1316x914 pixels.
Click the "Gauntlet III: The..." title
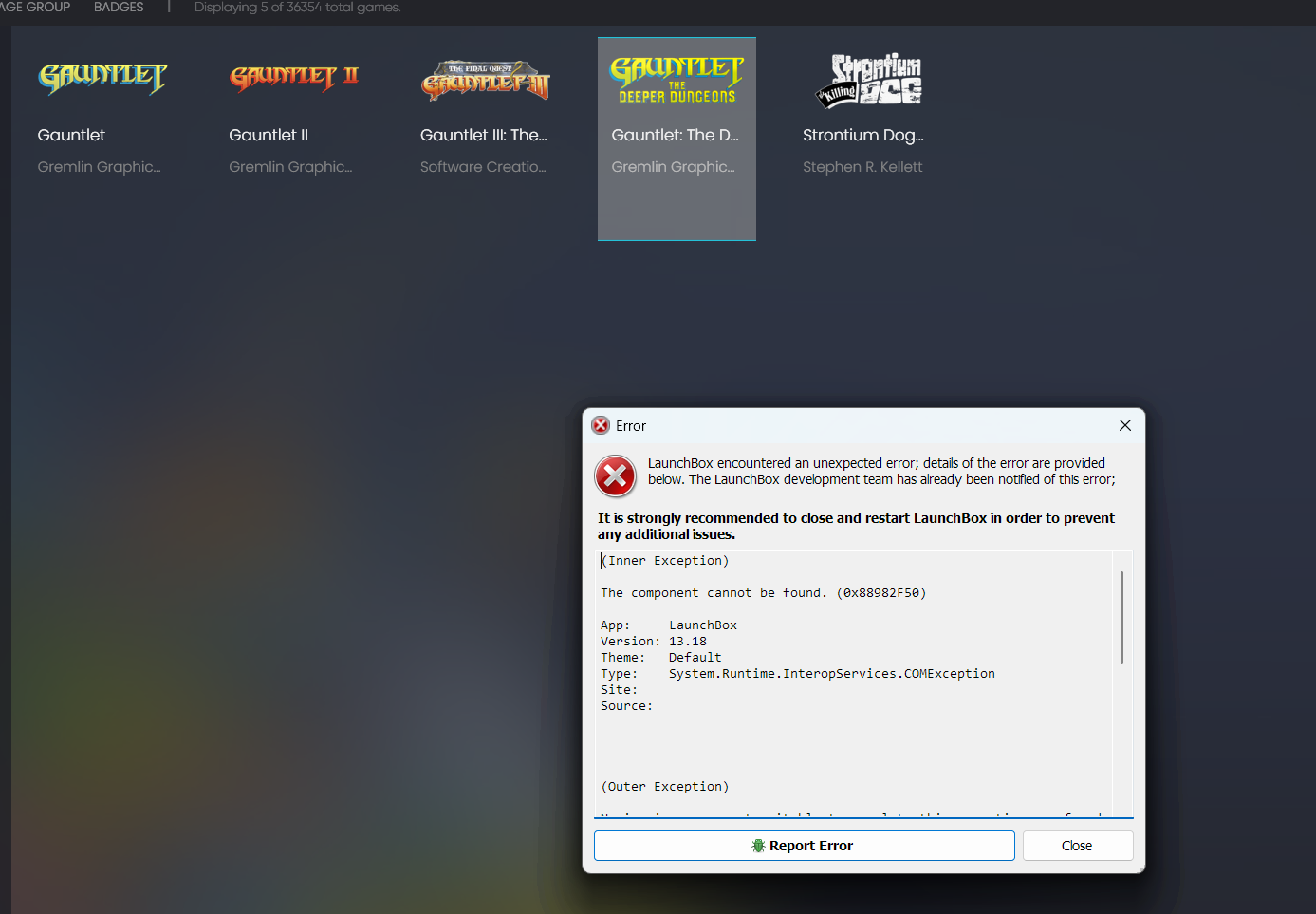484,135
